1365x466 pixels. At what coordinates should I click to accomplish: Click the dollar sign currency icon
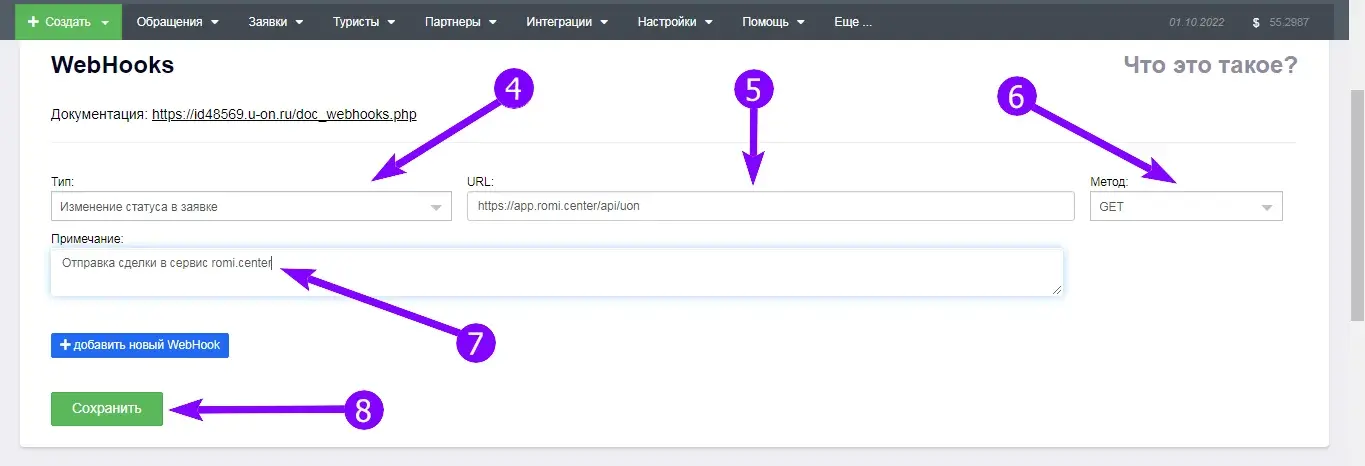[1256, 21]
